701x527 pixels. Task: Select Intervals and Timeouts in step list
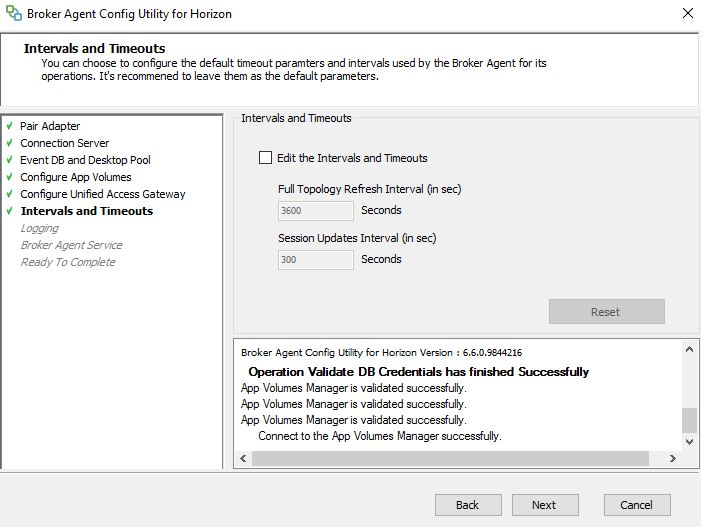(x=87, y=211)
